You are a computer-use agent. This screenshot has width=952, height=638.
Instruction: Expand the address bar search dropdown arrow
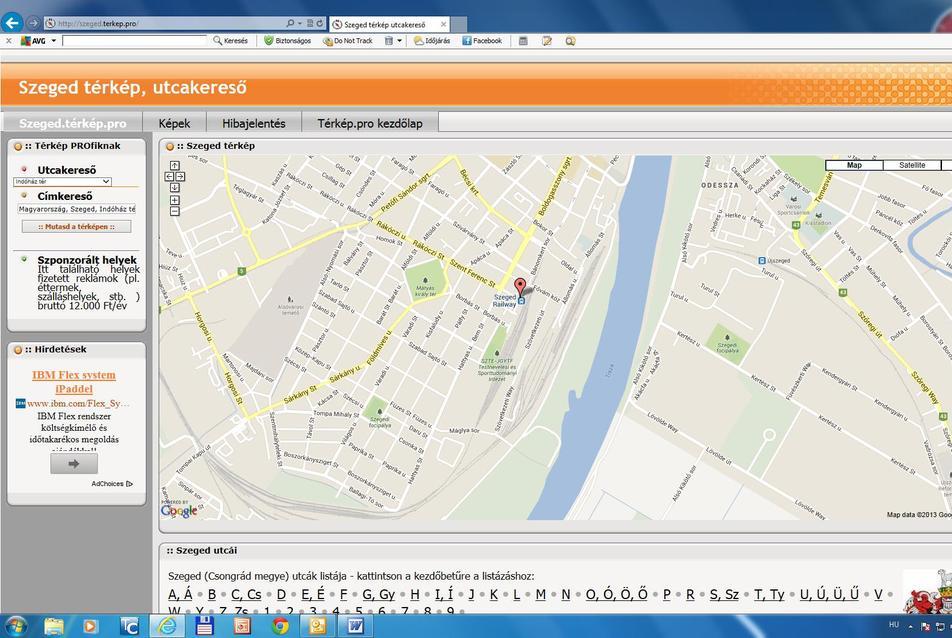[300, 23]
